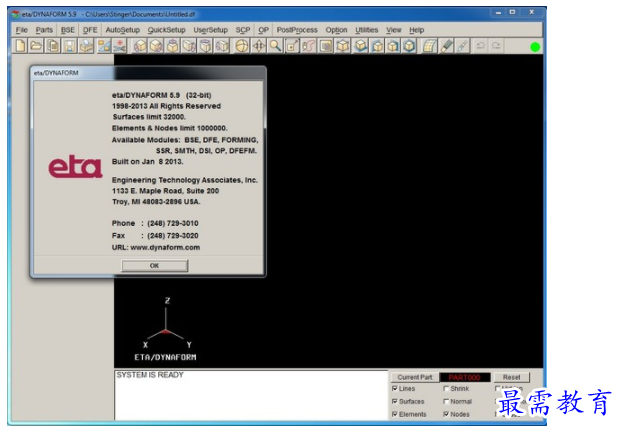Select the magnifying glass zoom tool

(275, 46)
